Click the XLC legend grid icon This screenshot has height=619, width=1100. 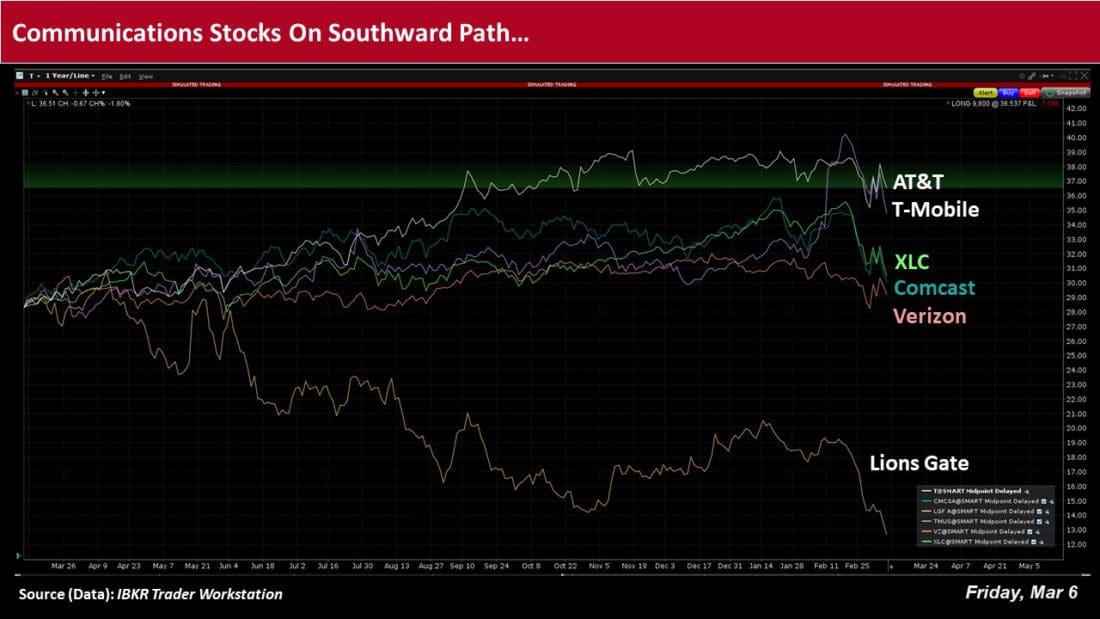(1033, 542)
